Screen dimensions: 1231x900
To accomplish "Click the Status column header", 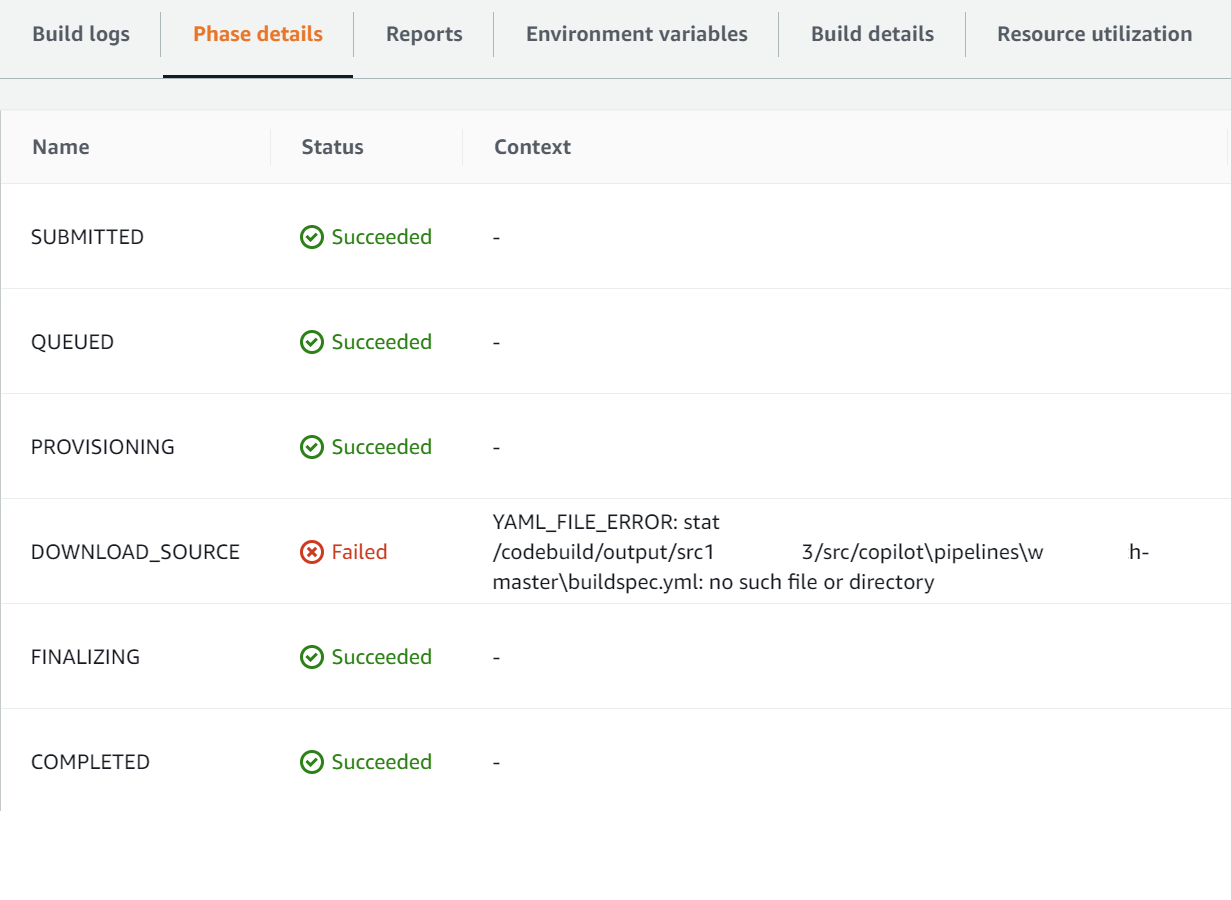I will pyautogui.click(x=332, y=147).
